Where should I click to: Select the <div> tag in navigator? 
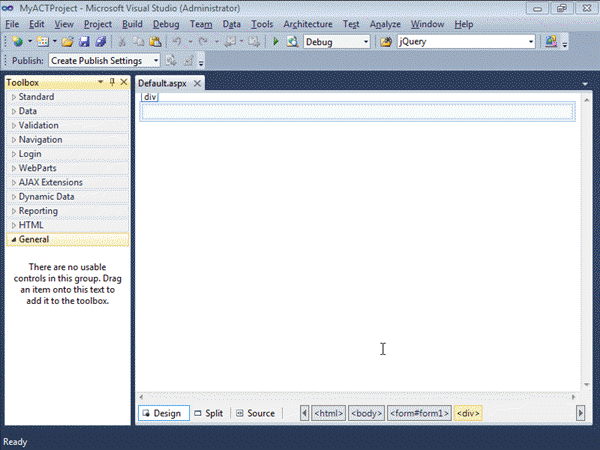click(468, 413)
